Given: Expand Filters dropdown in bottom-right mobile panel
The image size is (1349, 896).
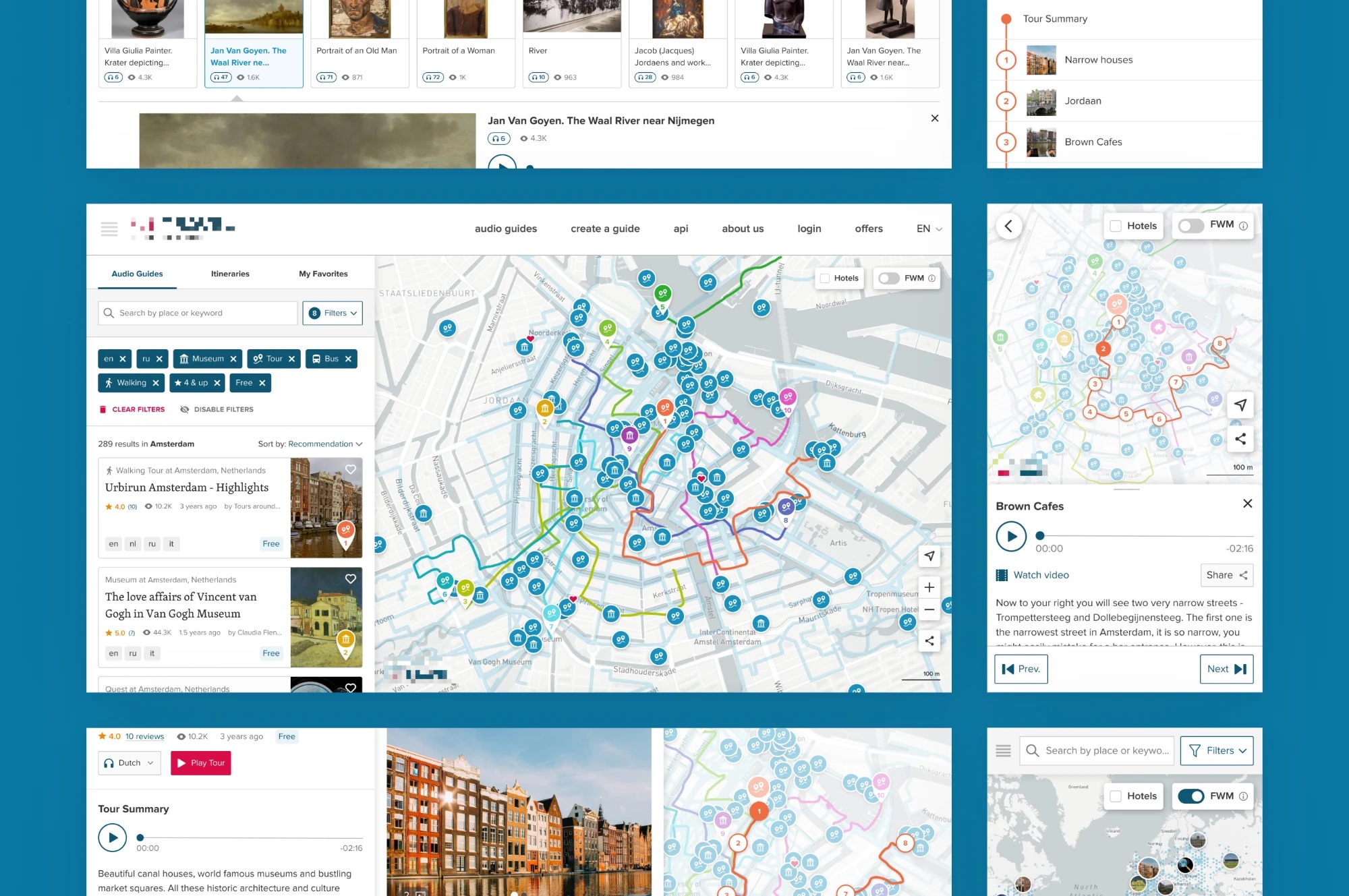Looking at the screenshot, I should (1217, 750).
